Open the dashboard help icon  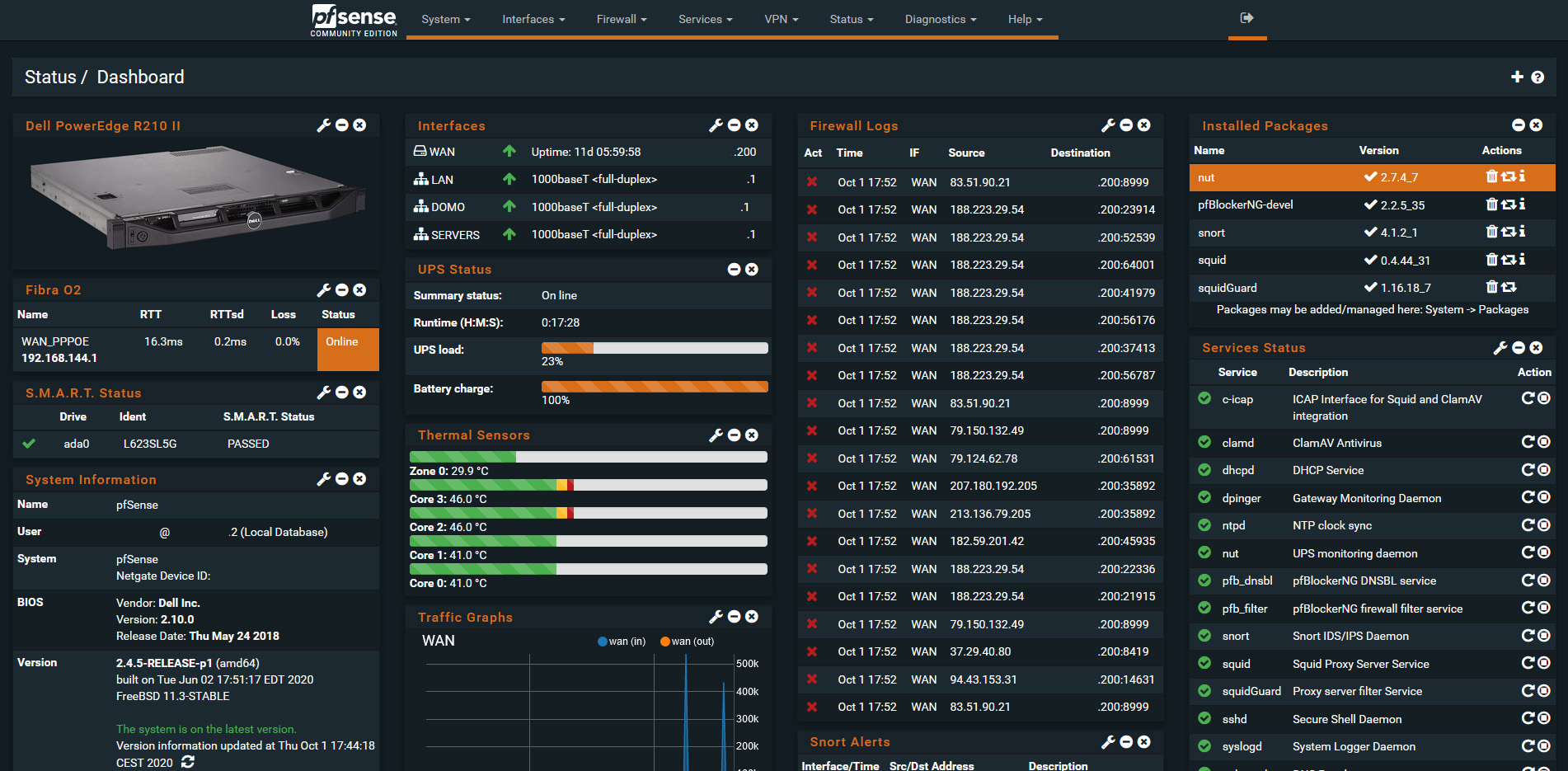pos(1538,77)
